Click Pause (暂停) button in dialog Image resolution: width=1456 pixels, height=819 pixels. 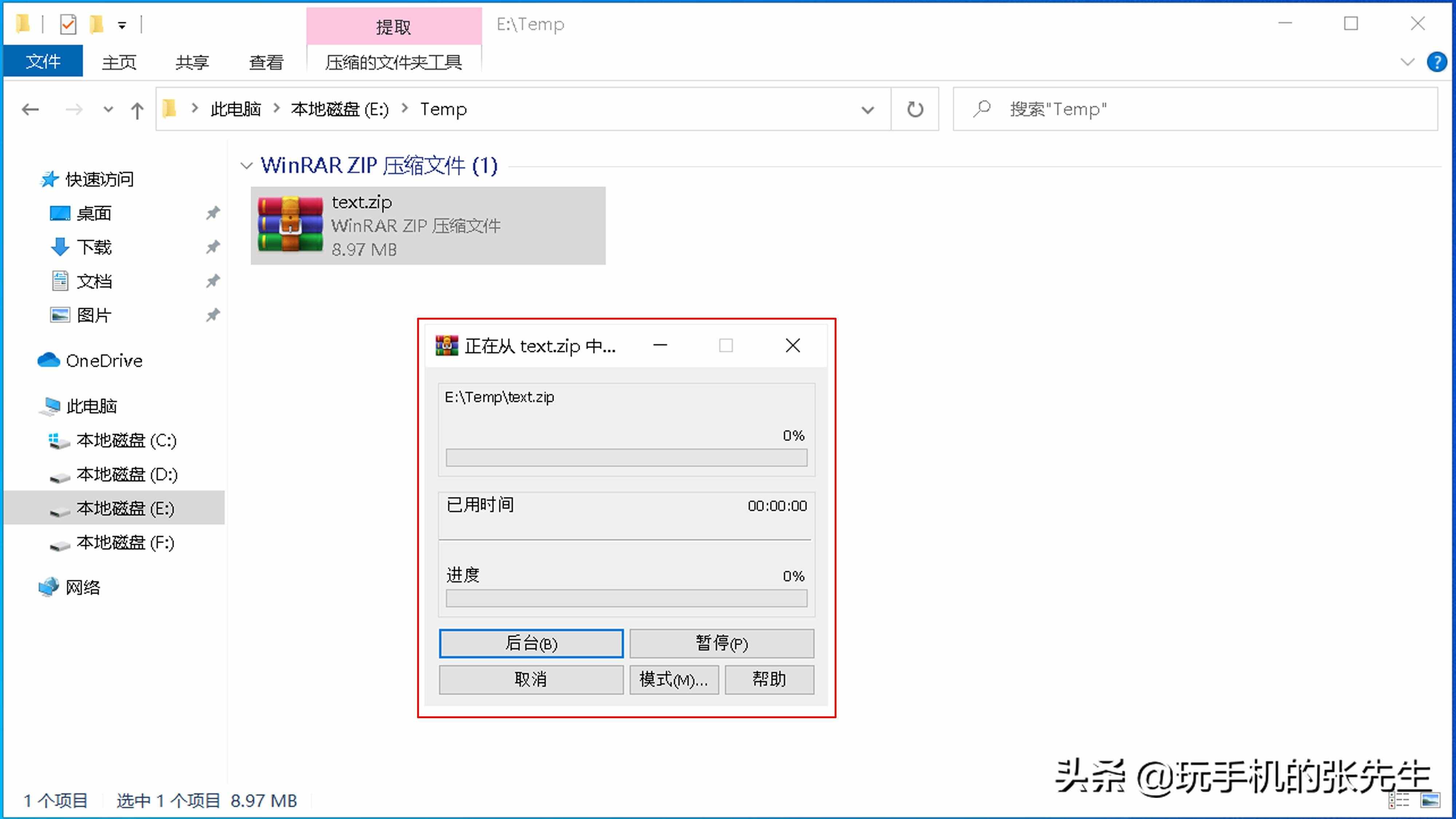pyautogui.click(x=722, y=643)
